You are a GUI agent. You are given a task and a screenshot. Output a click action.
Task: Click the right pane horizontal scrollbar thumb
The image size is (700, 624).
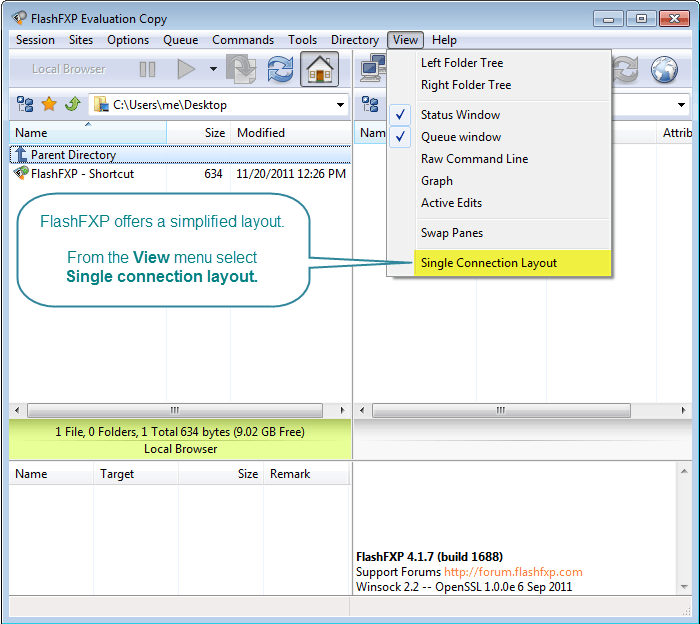point(501,410)
